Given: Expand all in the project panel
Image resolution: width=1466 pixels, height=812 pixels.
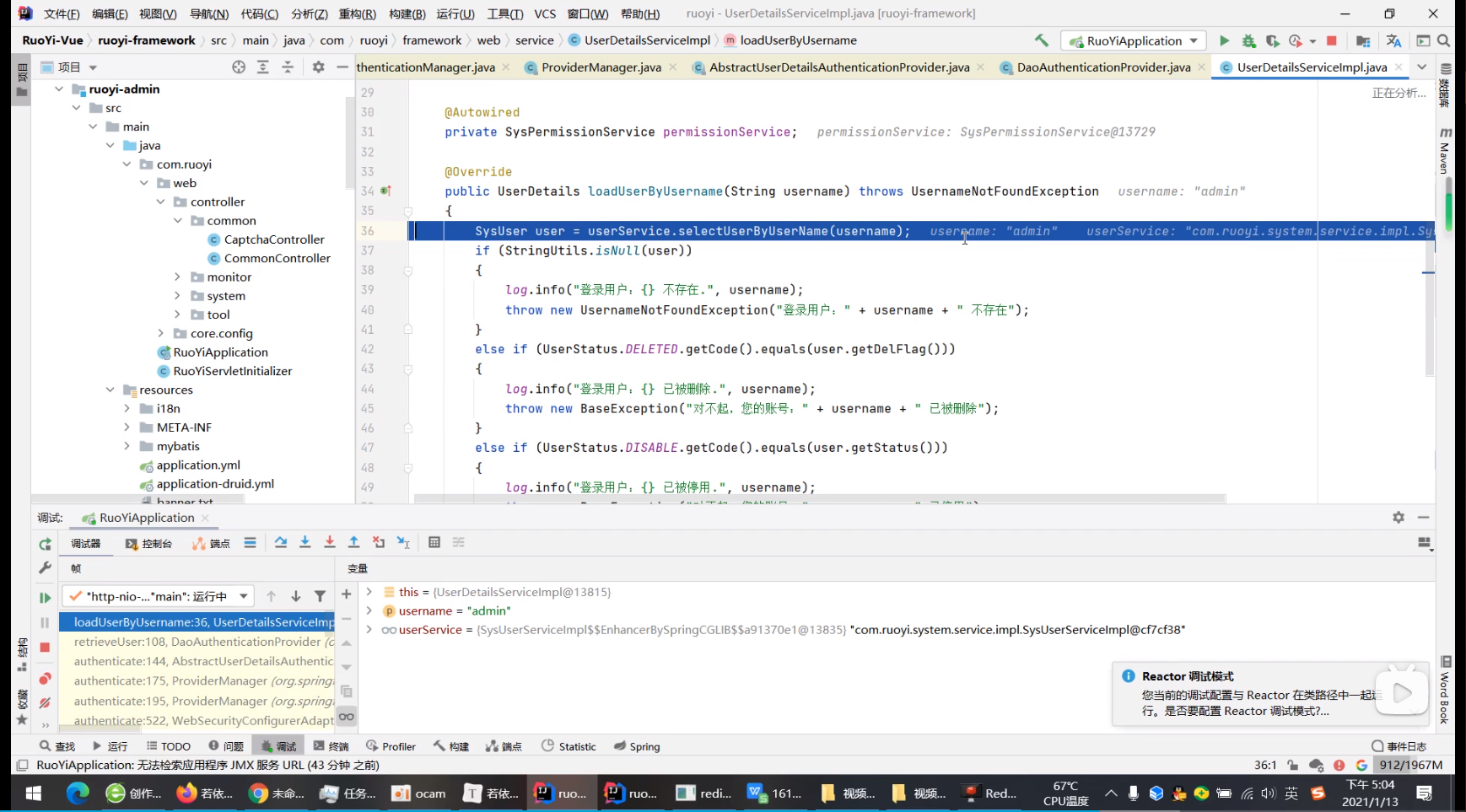Looking at the screenshot, I should (263, 67).
